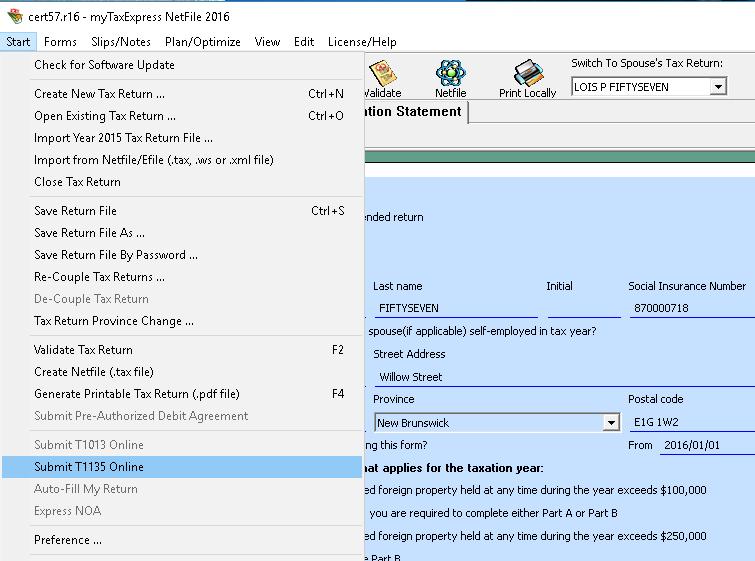Open the View menu
755x561 pixels.
pos(267,42)
